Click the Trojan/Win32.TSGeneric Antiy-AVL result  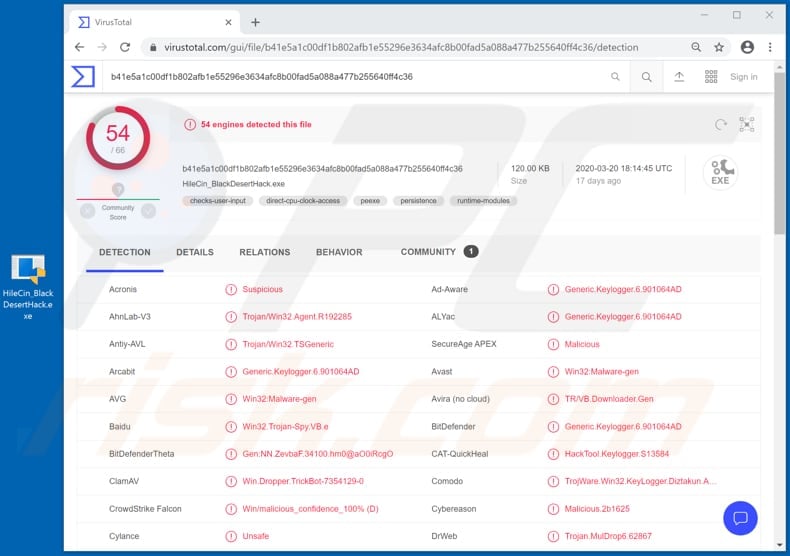tap(288, 344)
